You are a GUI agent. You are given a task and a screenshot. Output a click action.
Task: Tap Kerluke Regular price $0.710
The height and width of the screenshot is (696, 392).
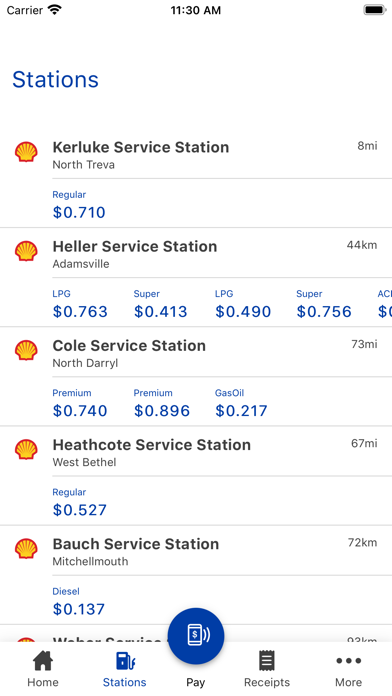pyautogui.click(x=79, y=213)
